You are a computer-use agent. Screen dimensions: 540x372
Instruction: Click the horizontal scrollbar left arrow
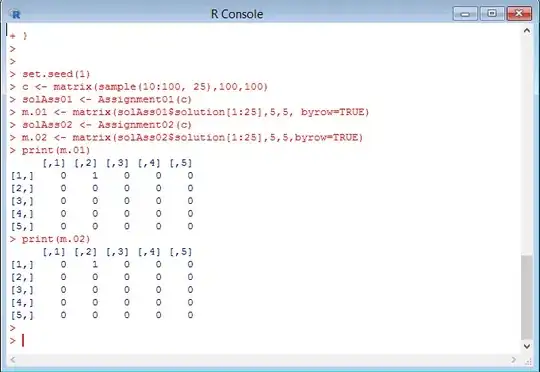13,360
